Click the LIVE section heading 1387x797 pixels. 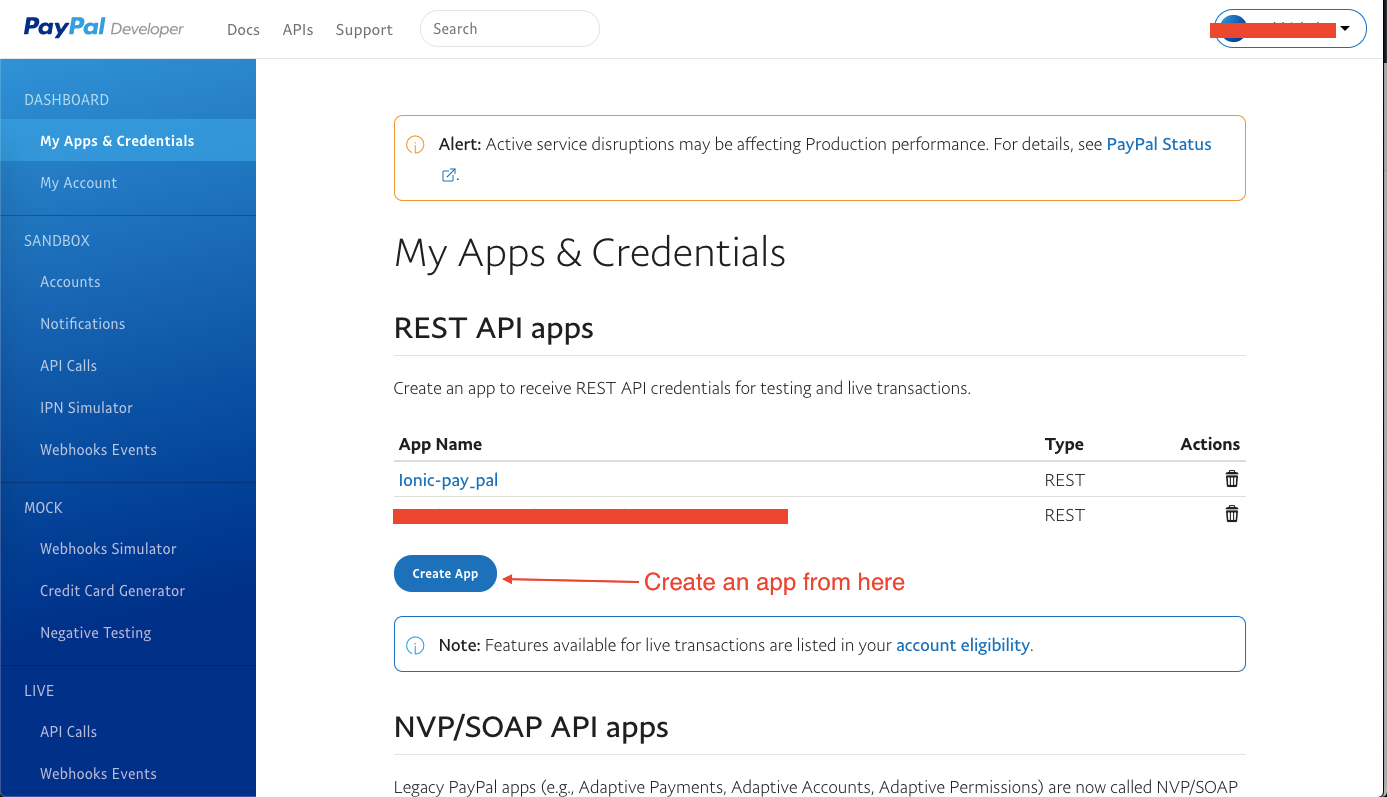pos(39,691)
